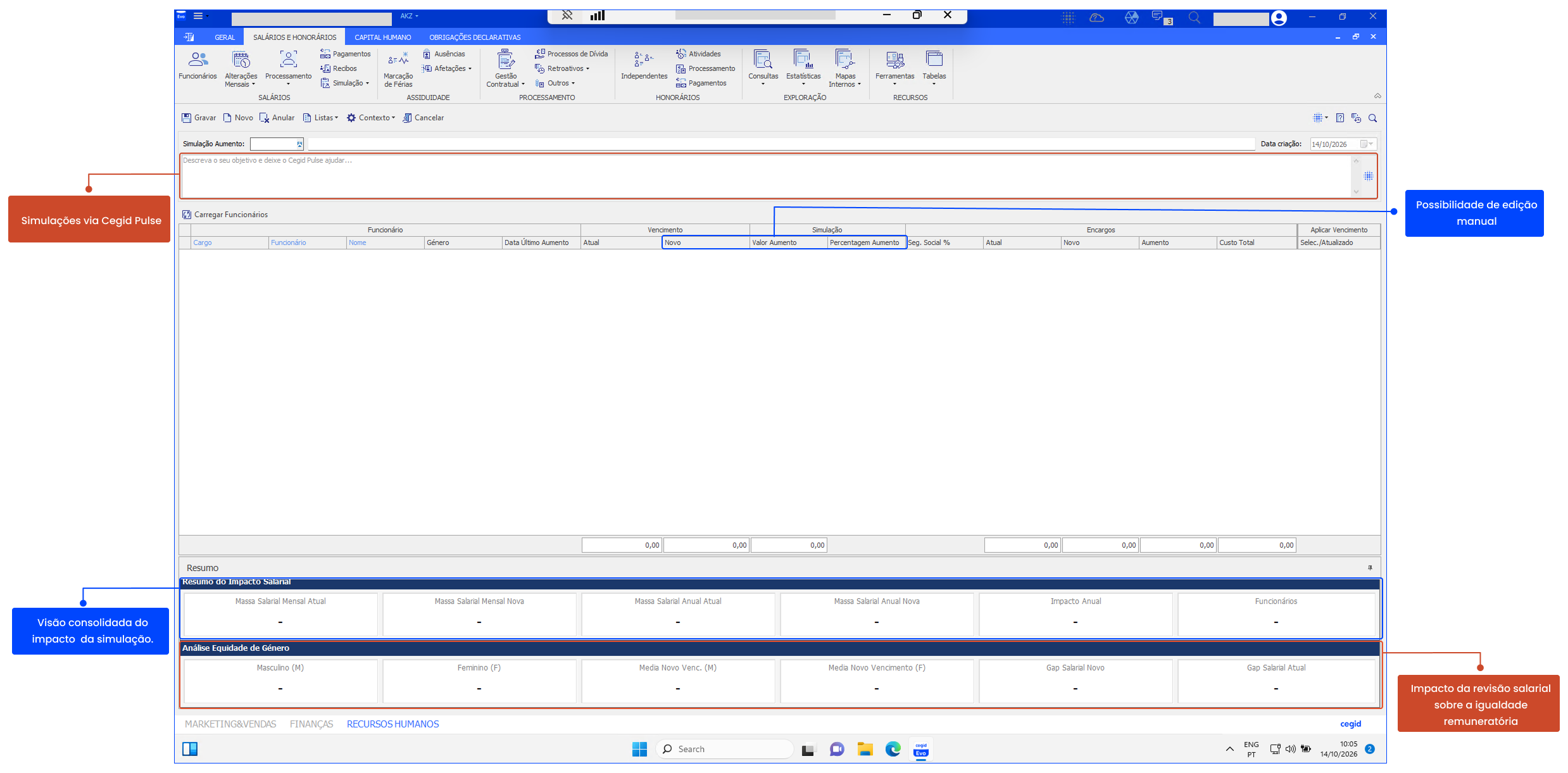
Task: Open Processos de Dívida
Action: coord(571,54)
